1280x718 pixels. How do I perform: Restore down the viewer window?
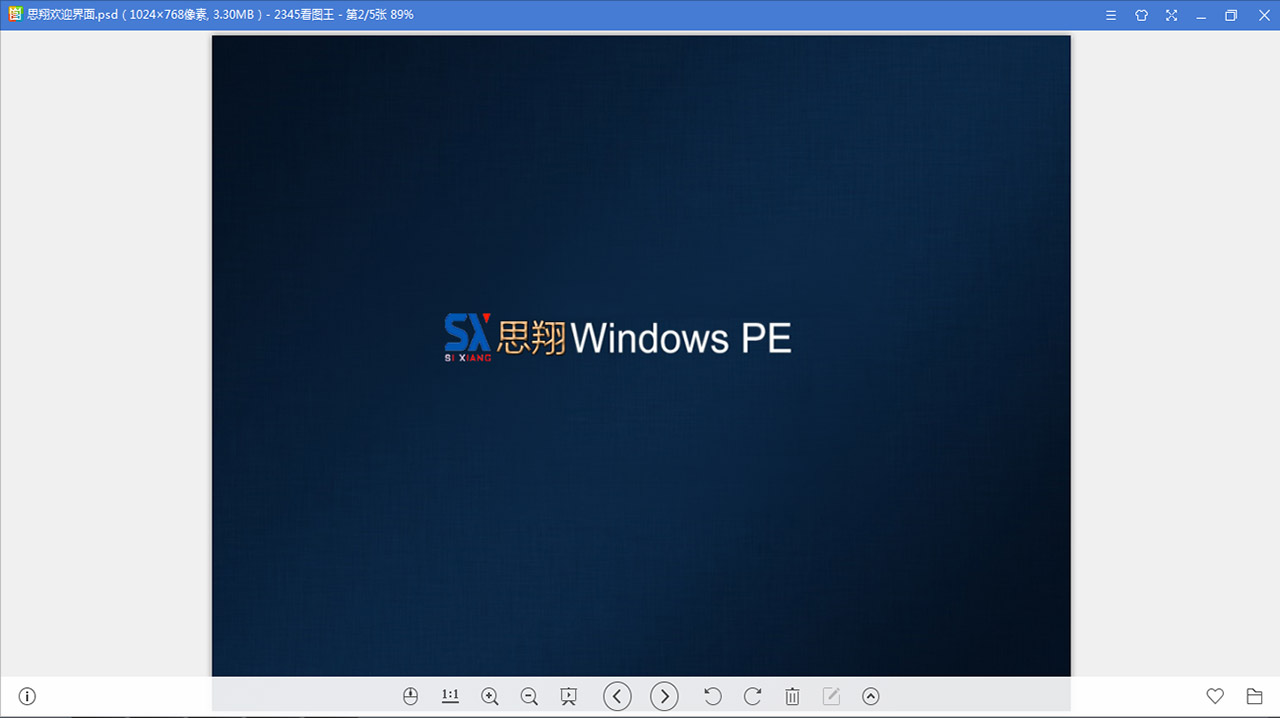(x=1232, y=15)
